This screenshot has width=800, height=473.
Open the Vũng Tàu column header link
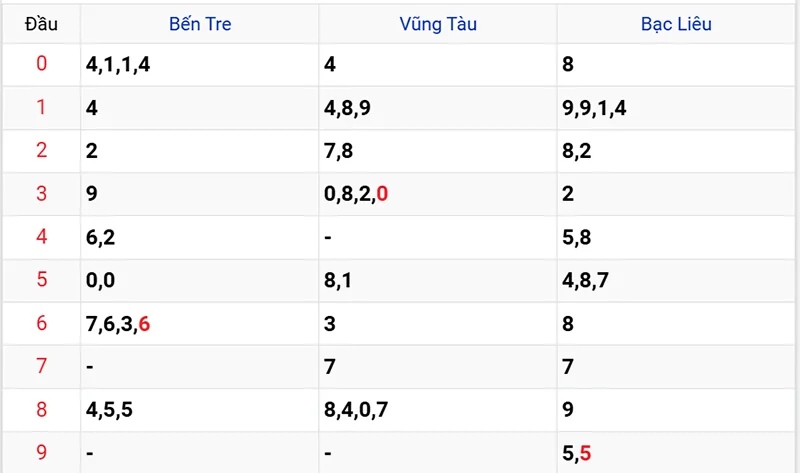click(438, 24)
